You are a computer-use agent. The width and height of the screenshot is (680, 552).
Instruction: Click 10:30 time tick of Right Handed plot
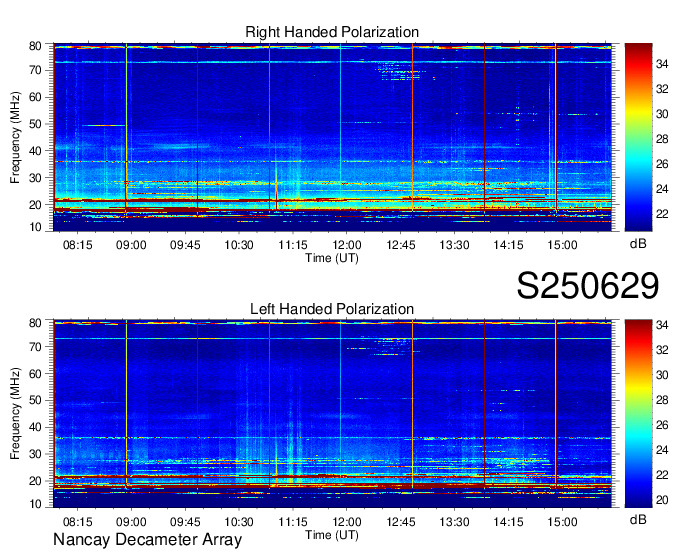tap(239, 245)
